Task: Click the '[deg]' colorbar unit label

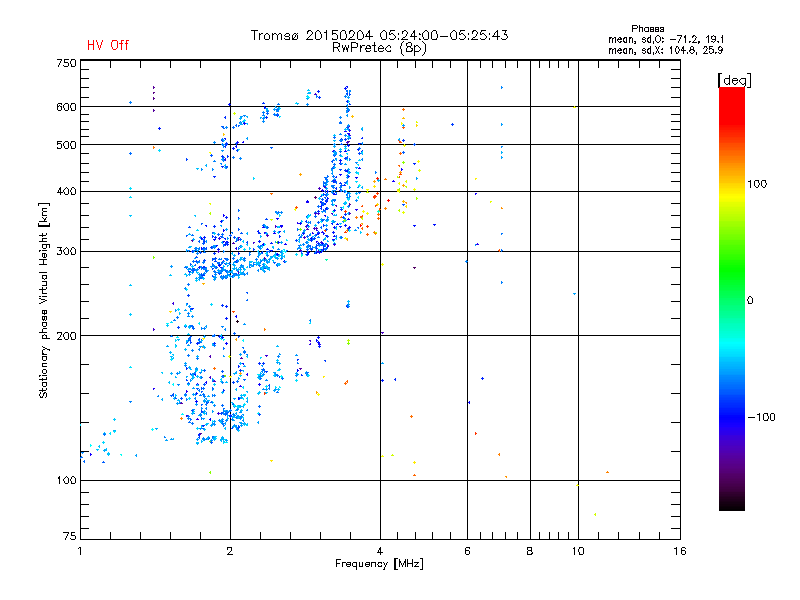Action: pos(734,80)
